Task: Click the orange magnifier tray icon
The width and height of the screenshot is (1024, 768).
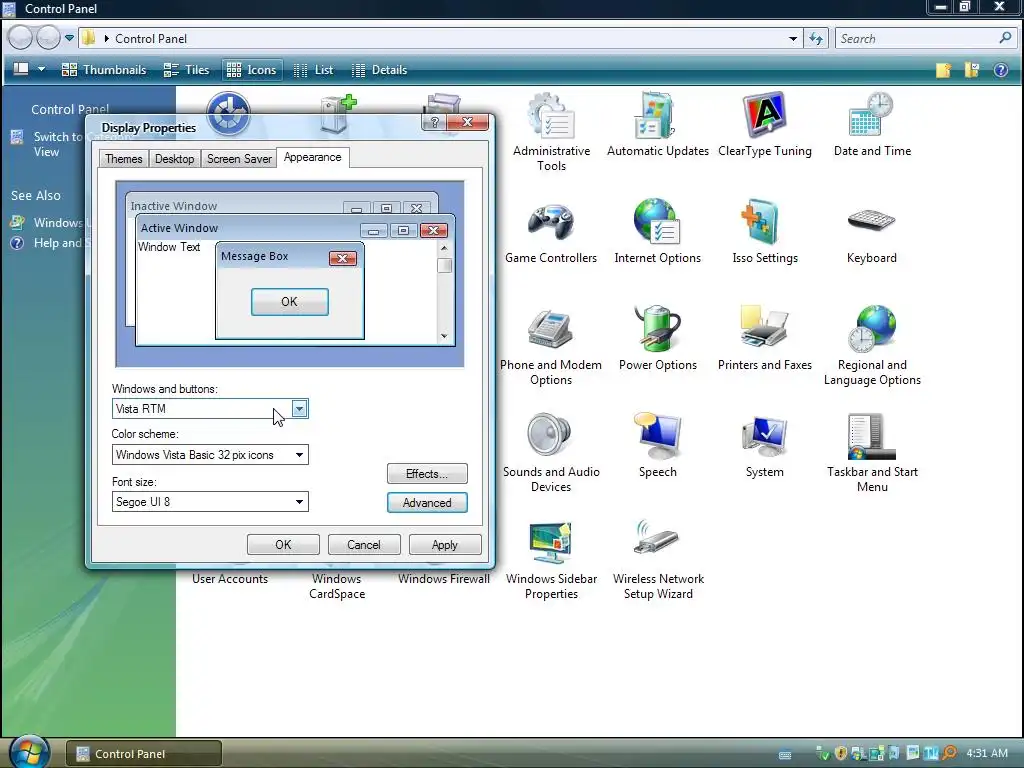Action: tap(950, 753)
